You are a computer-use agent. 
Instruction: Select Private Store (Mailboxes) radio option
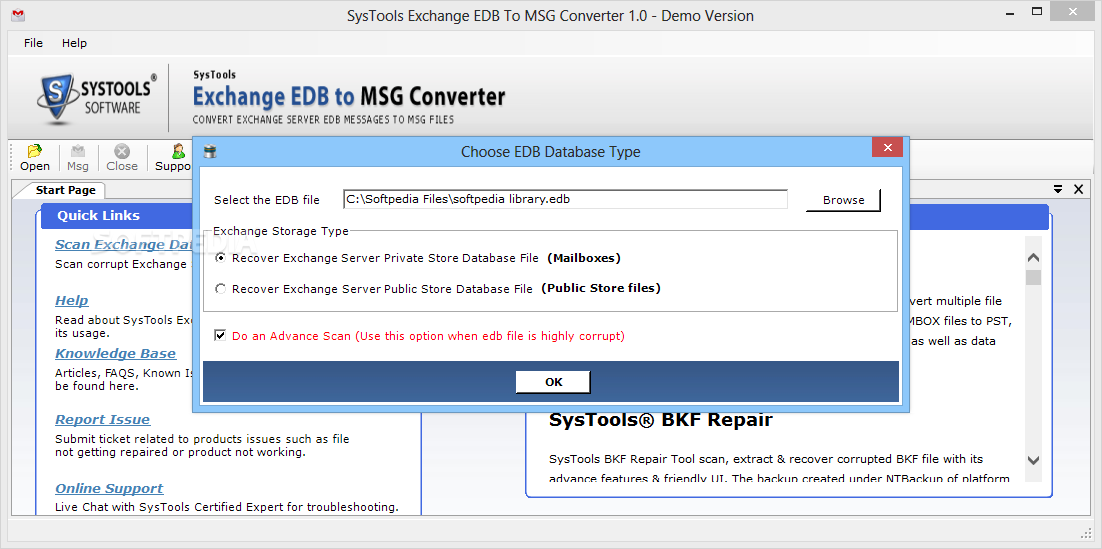coord(221,258)
